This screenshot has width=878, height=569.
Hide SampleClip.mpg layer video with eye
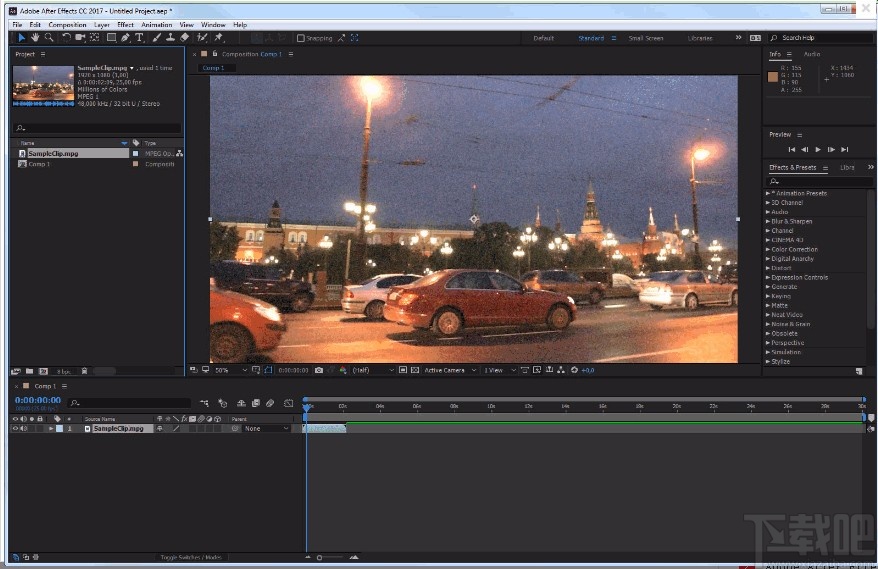pyautogui.click(x=15, y=428)
